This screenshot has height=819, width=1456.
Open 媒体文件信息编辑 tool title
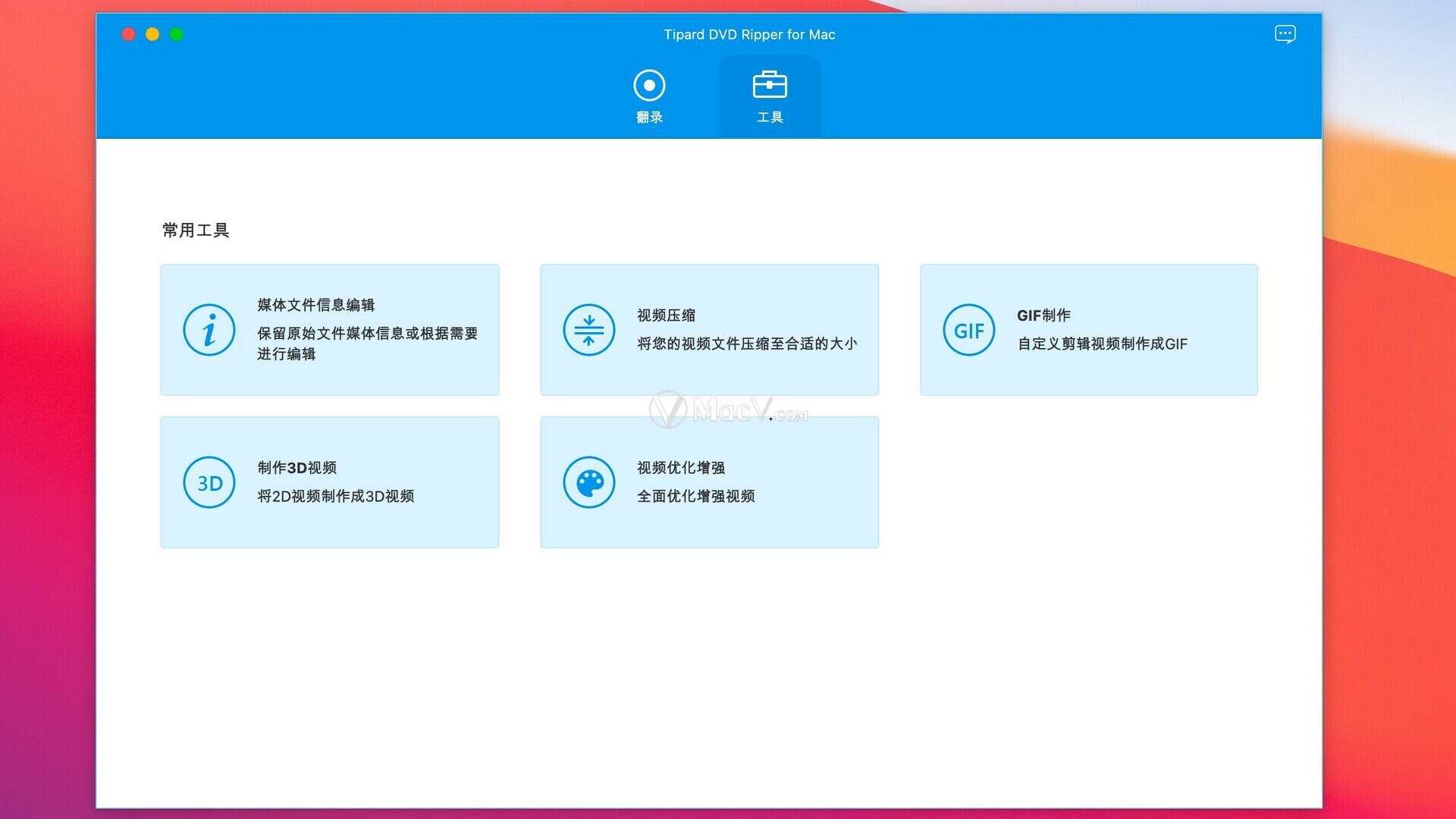(x=316, y=305)
